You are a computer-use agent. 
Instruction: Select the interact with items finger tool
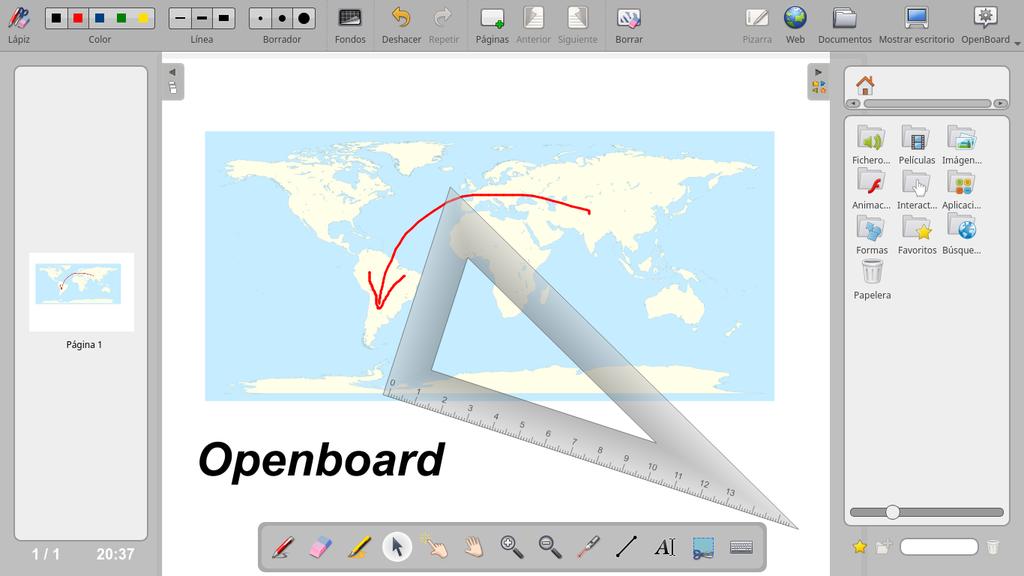click(435, 547)
